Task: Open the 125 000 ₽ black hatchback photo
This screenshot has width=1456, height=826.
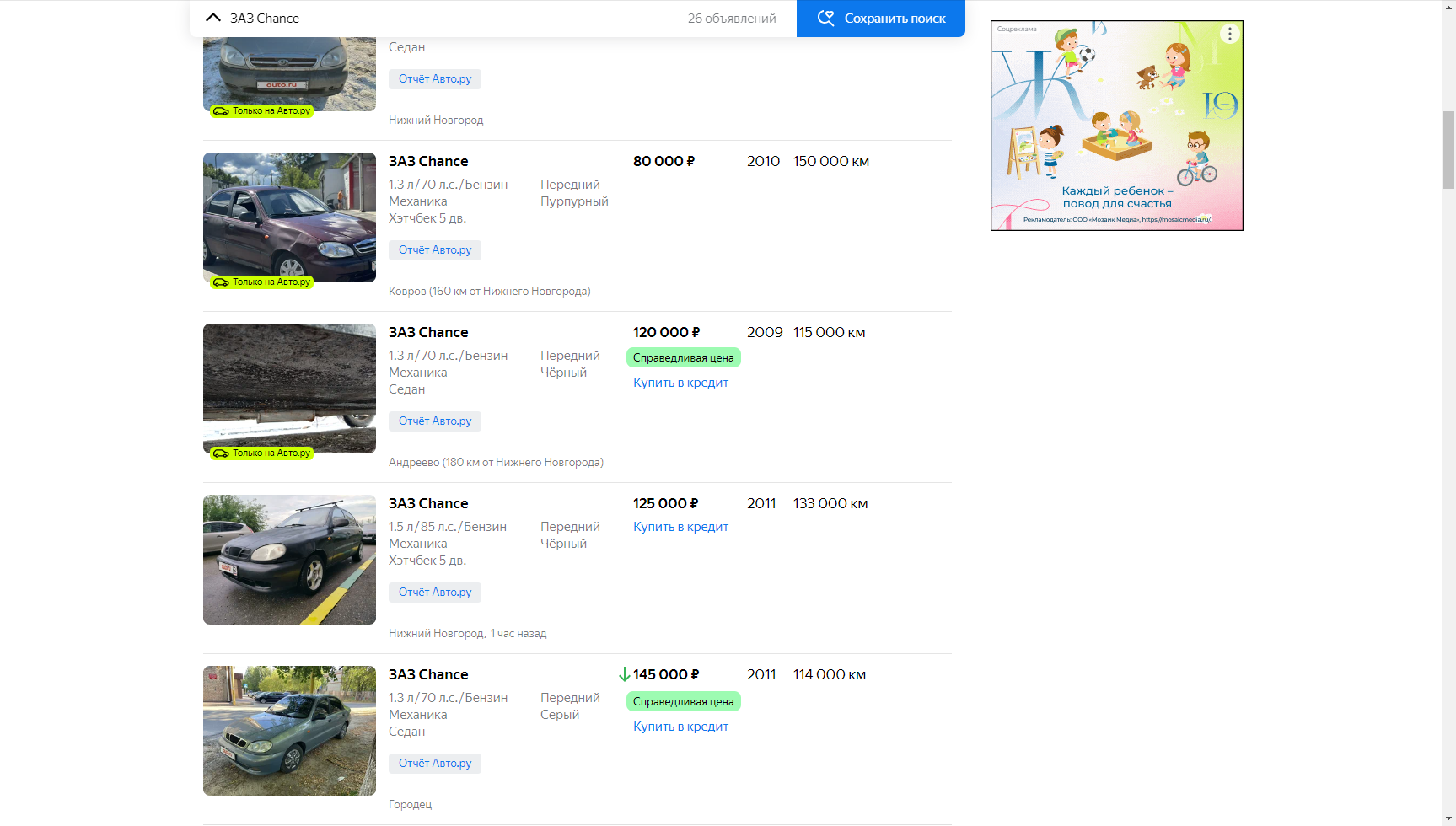Action: click(x=289, y=559)
